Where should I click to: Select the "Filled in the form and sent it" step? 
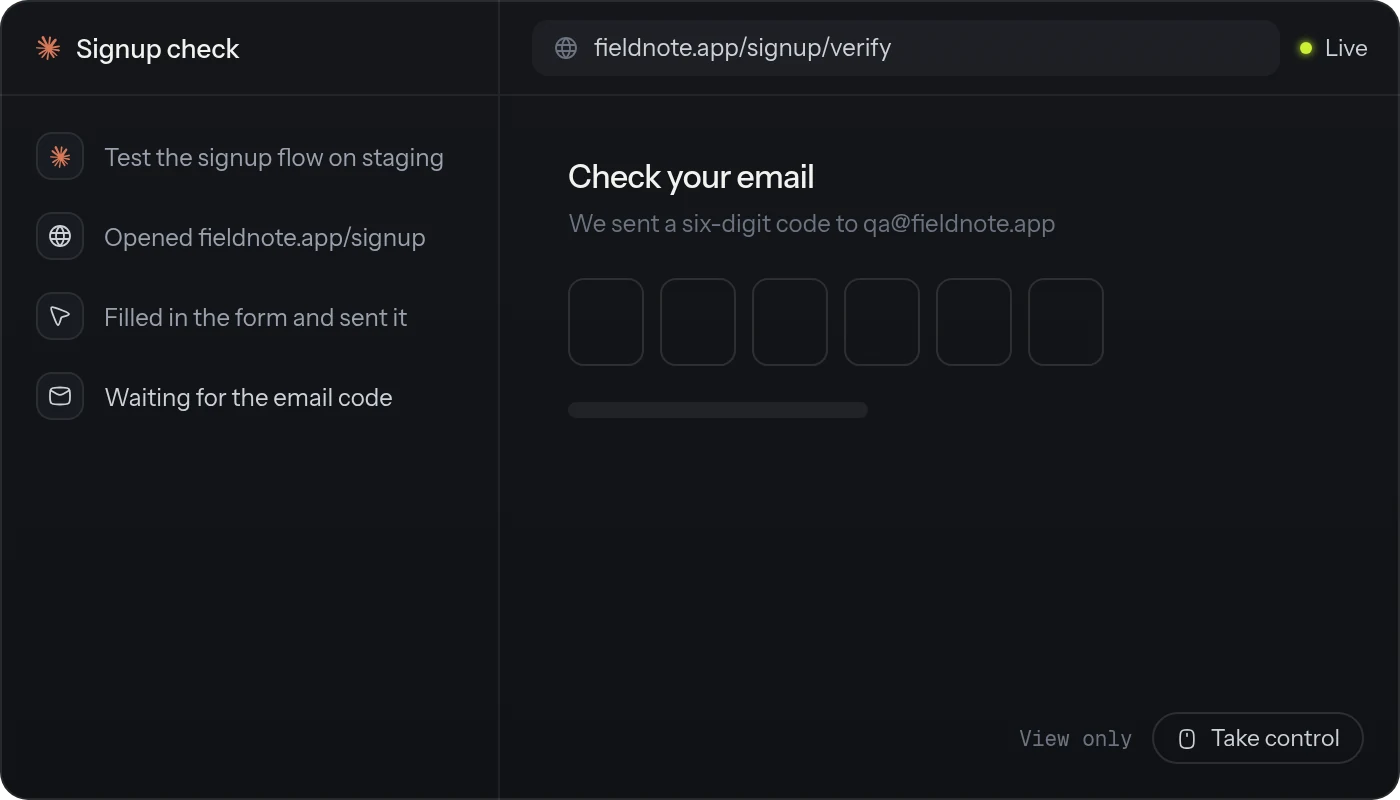(222, 317)
